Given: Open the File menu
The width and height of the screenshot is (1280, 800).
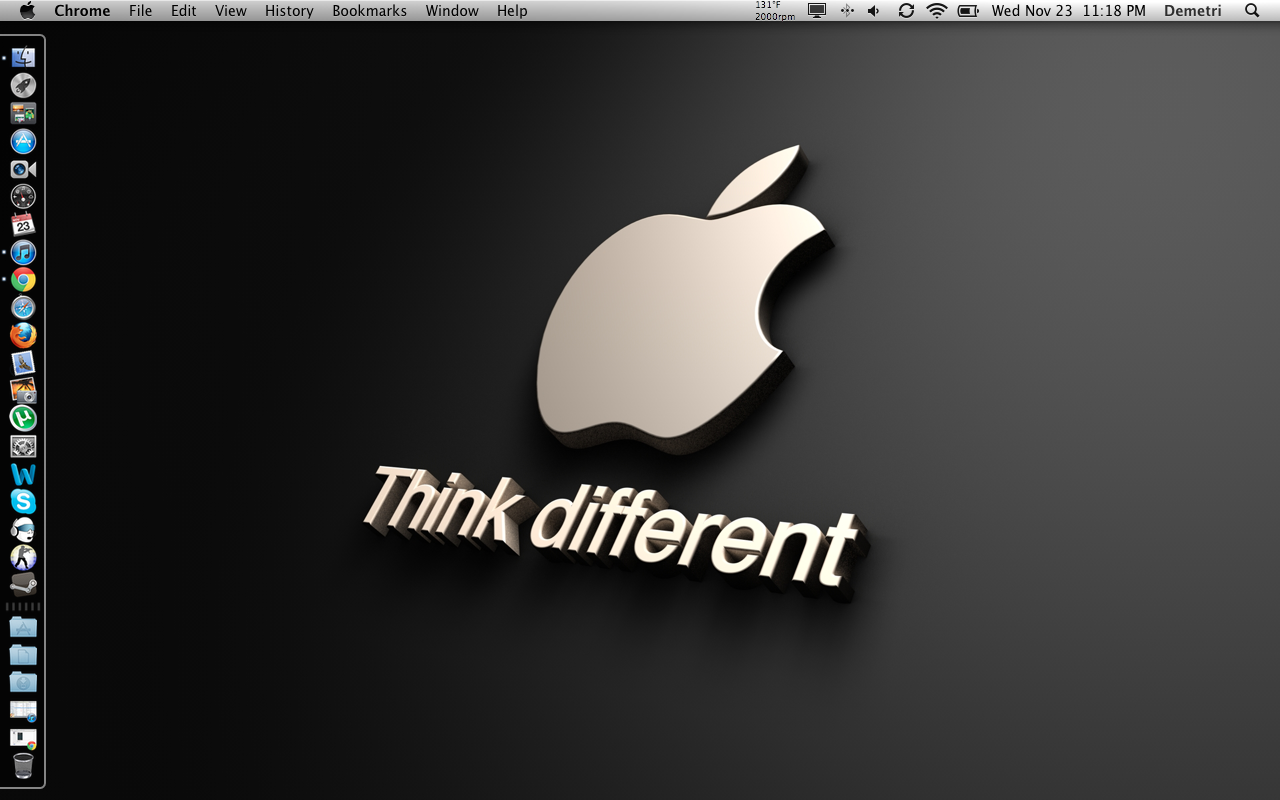Looking at the screenshot, I should coord(141,11).
